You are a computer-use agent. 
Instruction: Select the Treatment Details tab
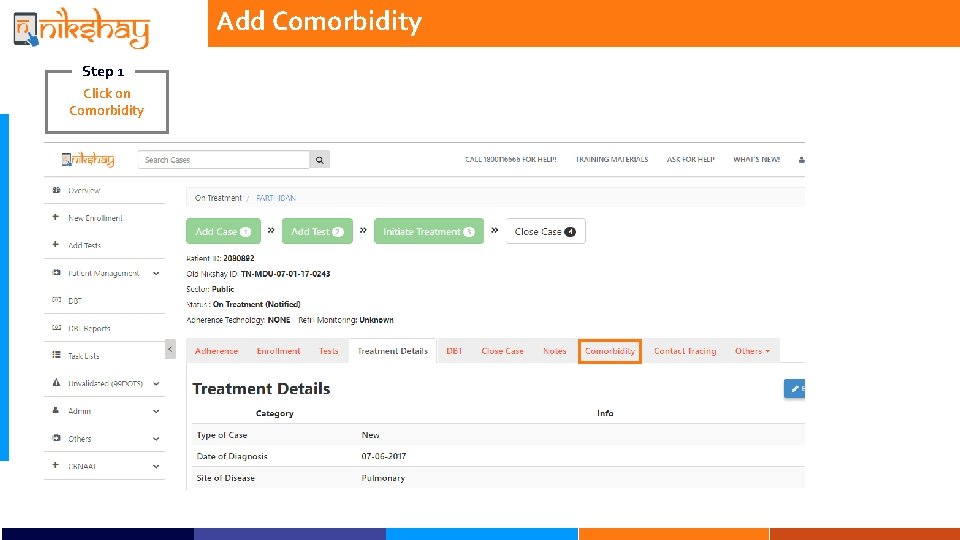tap(392, 351)
